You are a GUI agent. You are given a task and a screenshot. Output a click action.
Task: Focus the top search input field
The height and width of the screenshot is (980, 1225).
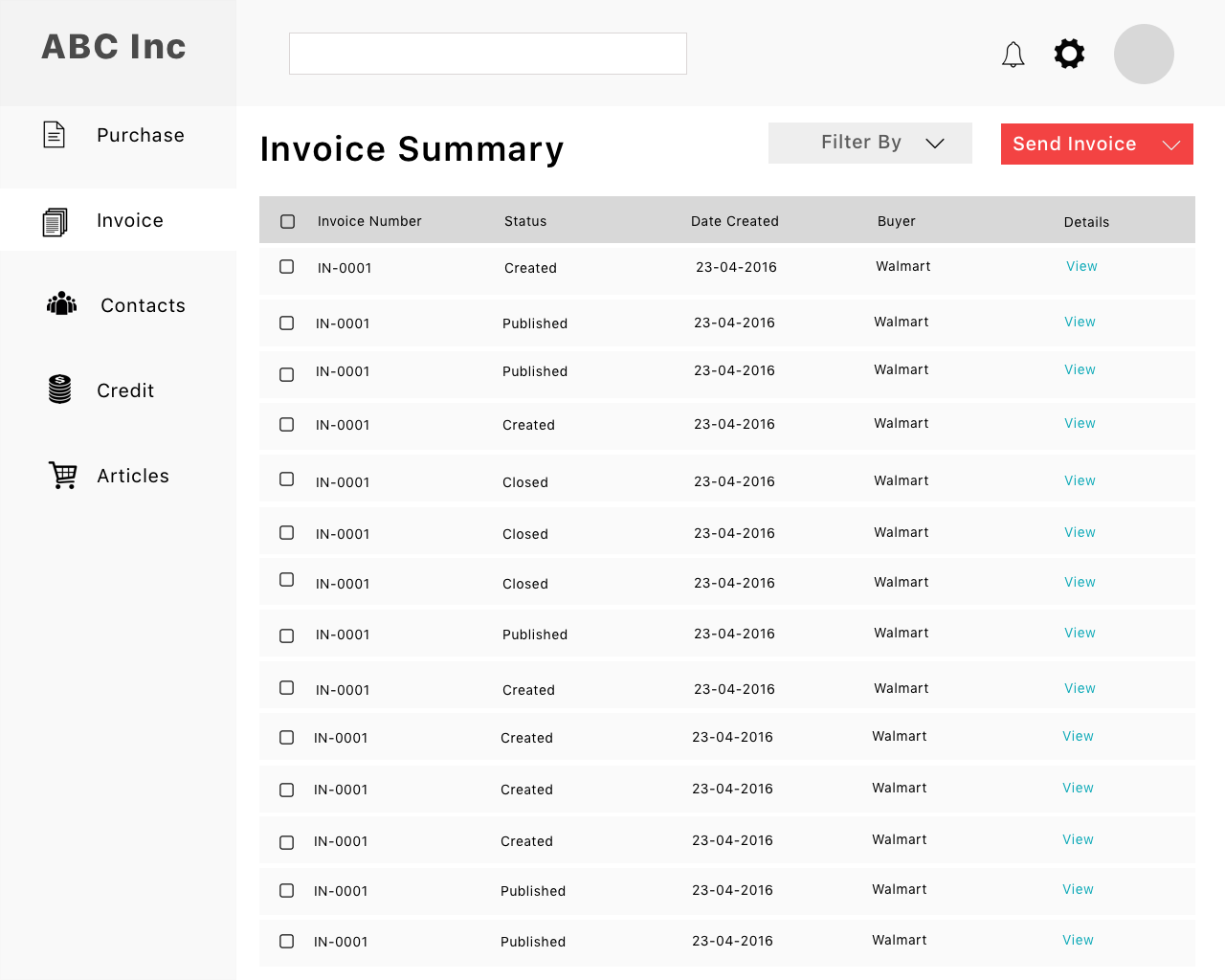click(488, 54)
